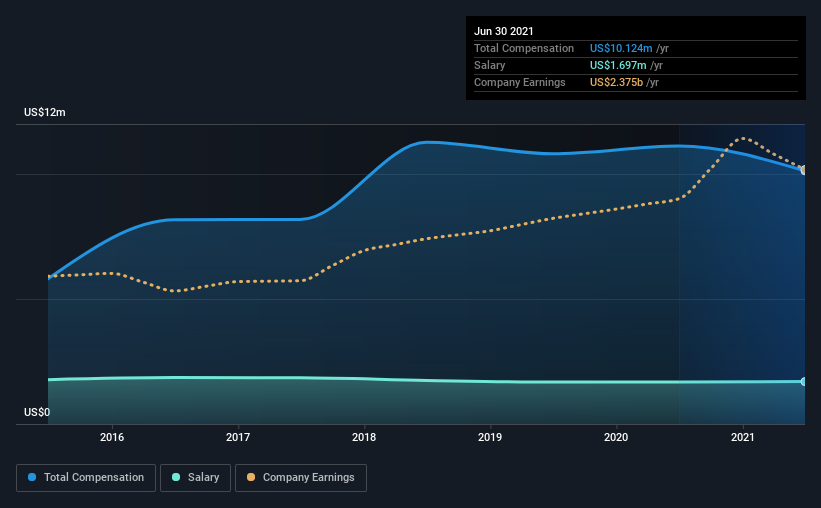
Task: Click the Total Compensation label in tooltip
Action: 524,48
